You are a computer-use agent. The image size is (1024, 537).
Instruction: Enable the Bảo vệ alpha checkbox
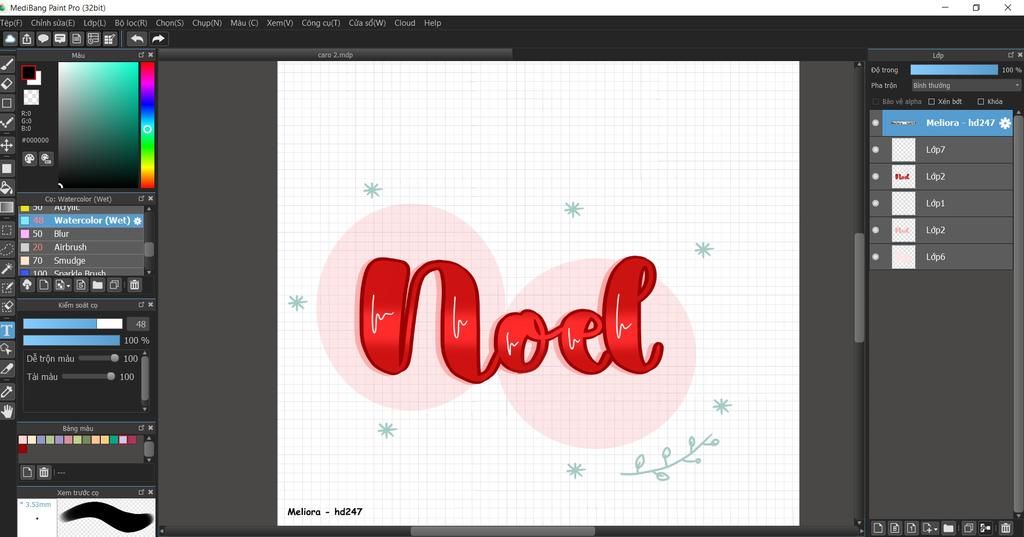(x=876, y=102)
